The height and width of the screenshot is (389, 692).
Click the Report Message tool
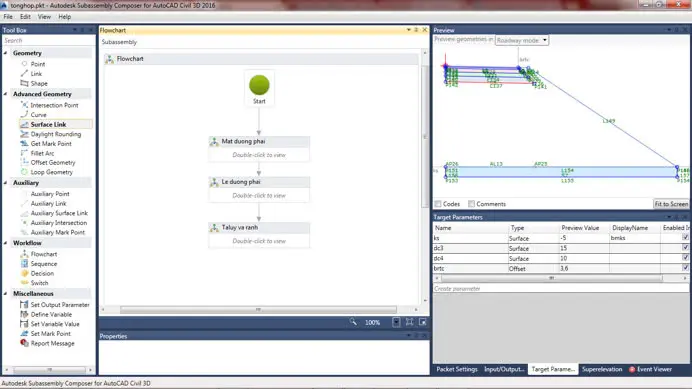(52, 343)
